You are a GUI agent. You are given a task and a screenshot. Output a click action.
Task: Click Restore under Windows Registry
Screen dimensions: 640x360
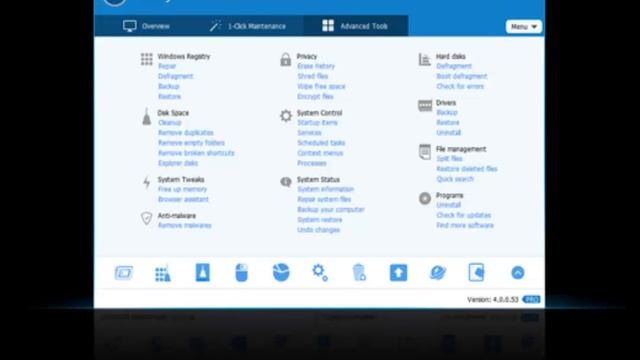pos(169,97)
